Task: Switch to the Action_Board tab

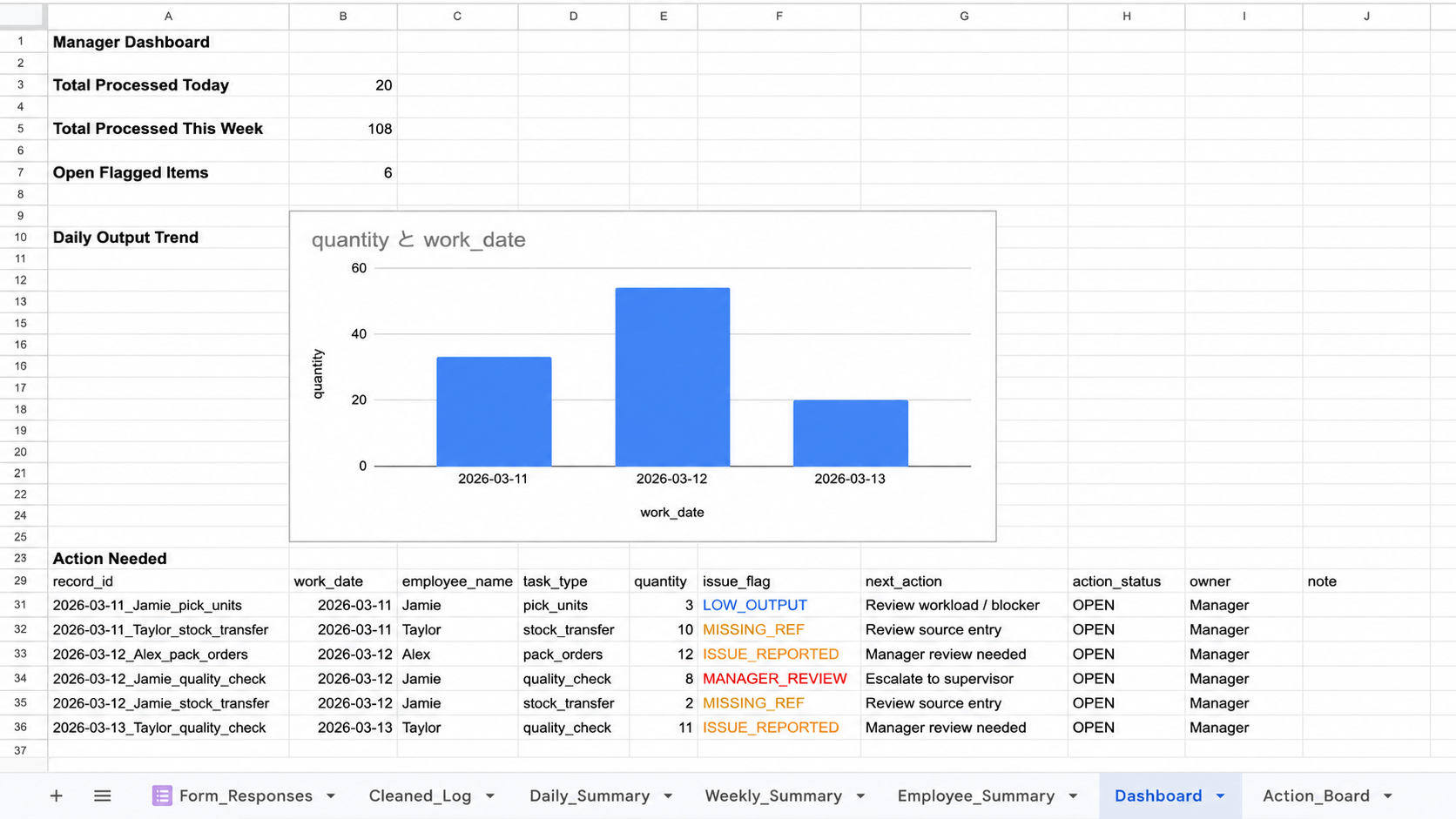Action: (x=1316, y=796)
